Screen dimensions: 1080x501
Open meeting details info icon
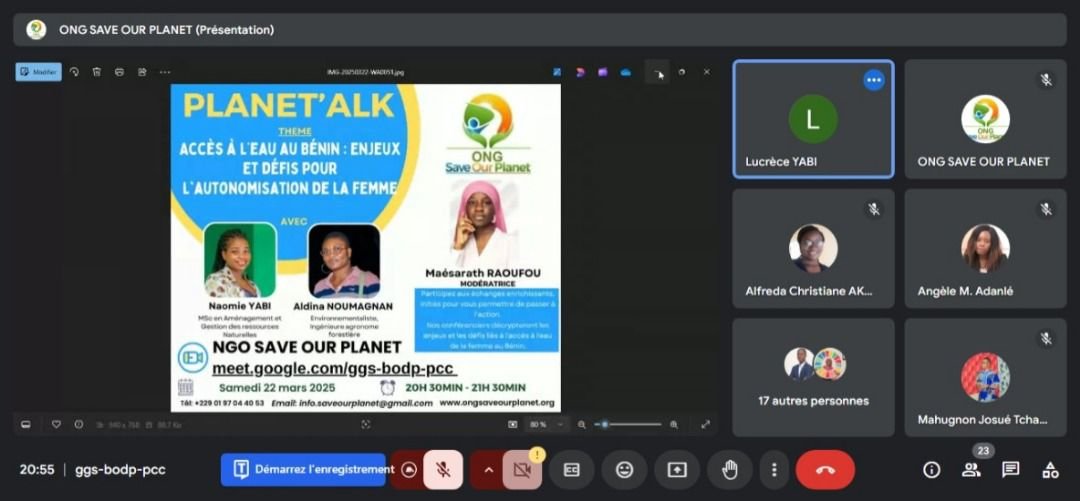coord(931,470)
